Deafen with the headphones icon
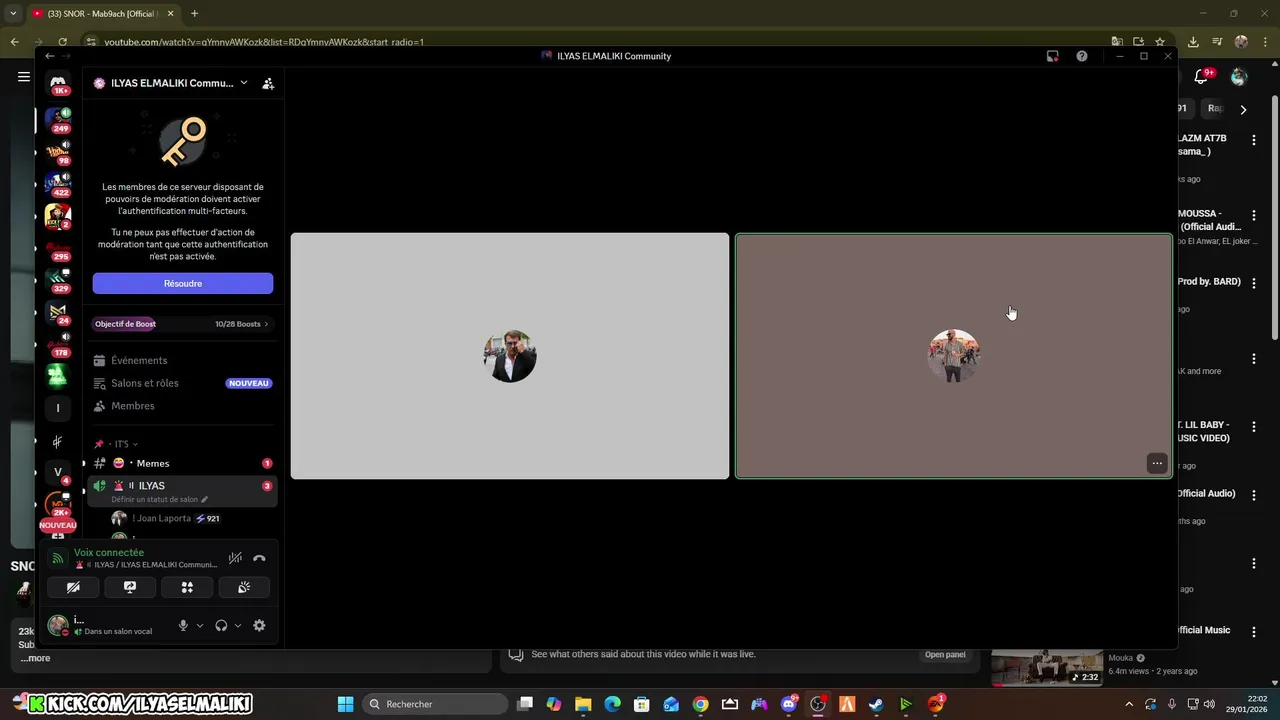 click(221, 626)
